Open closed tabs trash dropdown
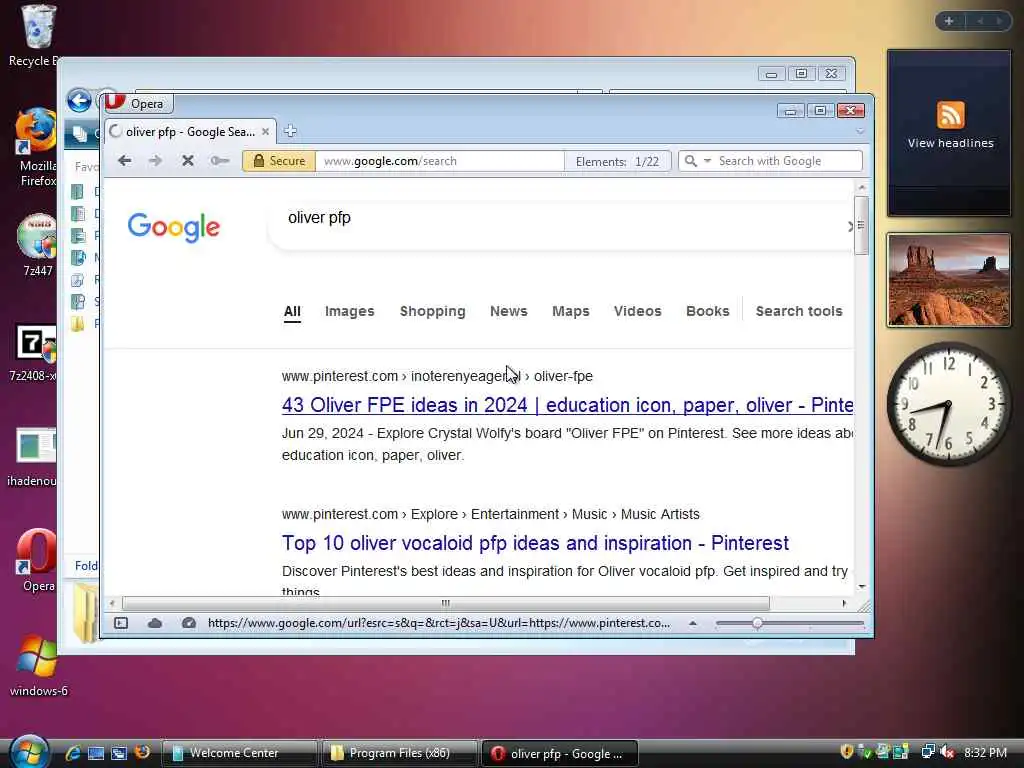Image resolution: width=1024 pixels, height=768 pixels. [860, 131]
